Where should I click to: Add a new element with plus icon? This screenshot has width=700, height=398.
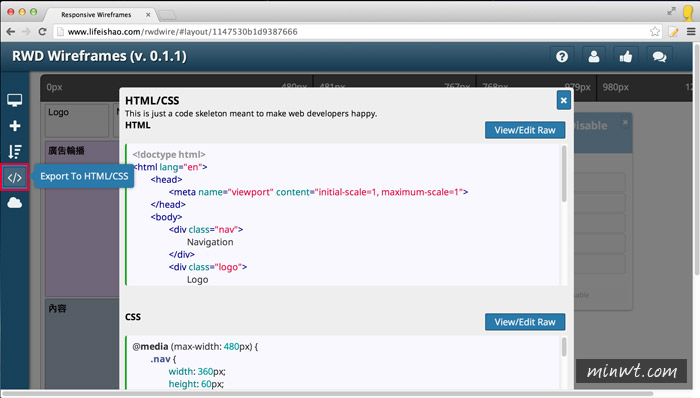pyautogui.click(x=15, y=126)
